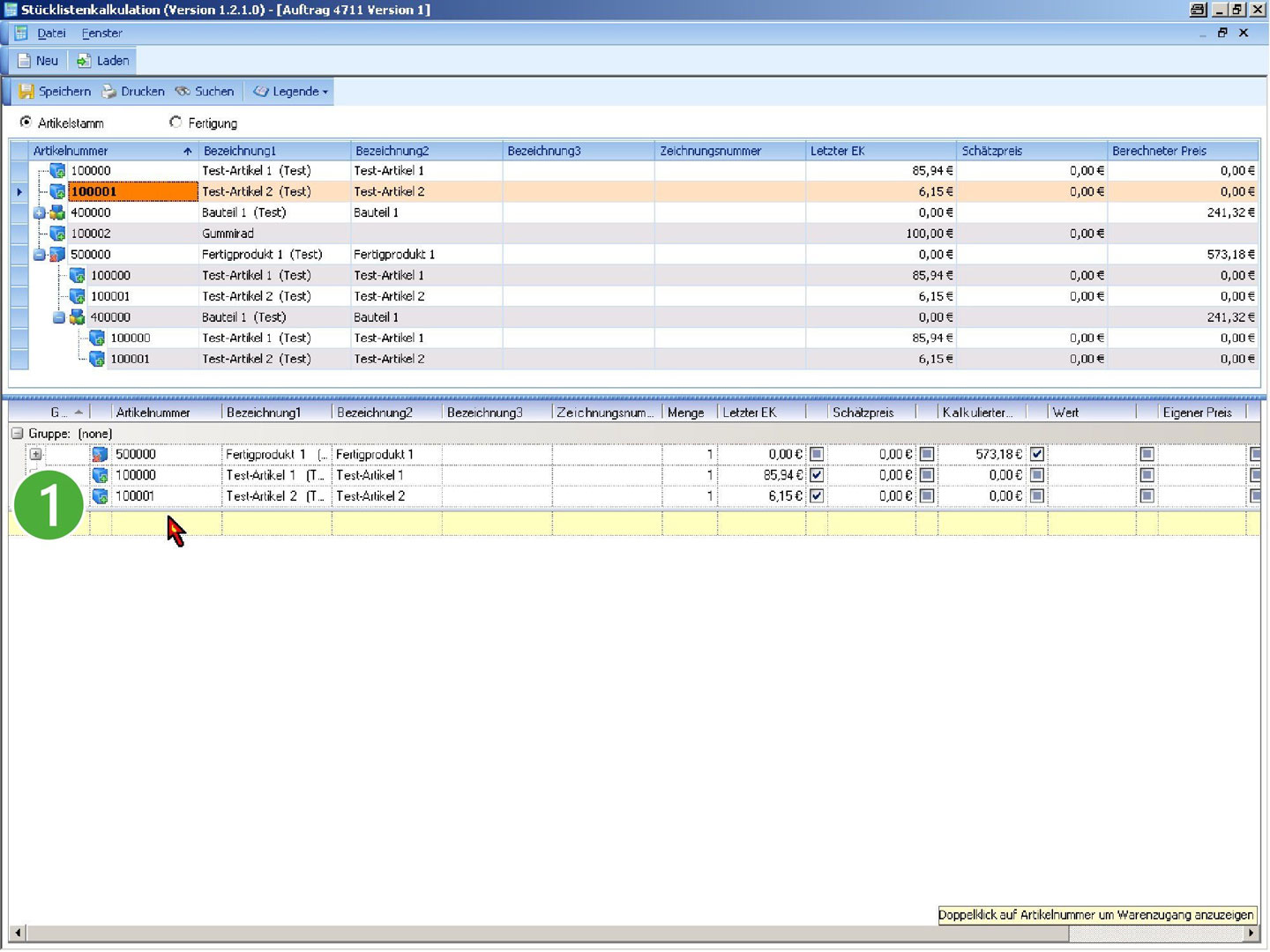The image size is (1270, 952).
Task: Click the Laden button
Action: pos(103,61)
